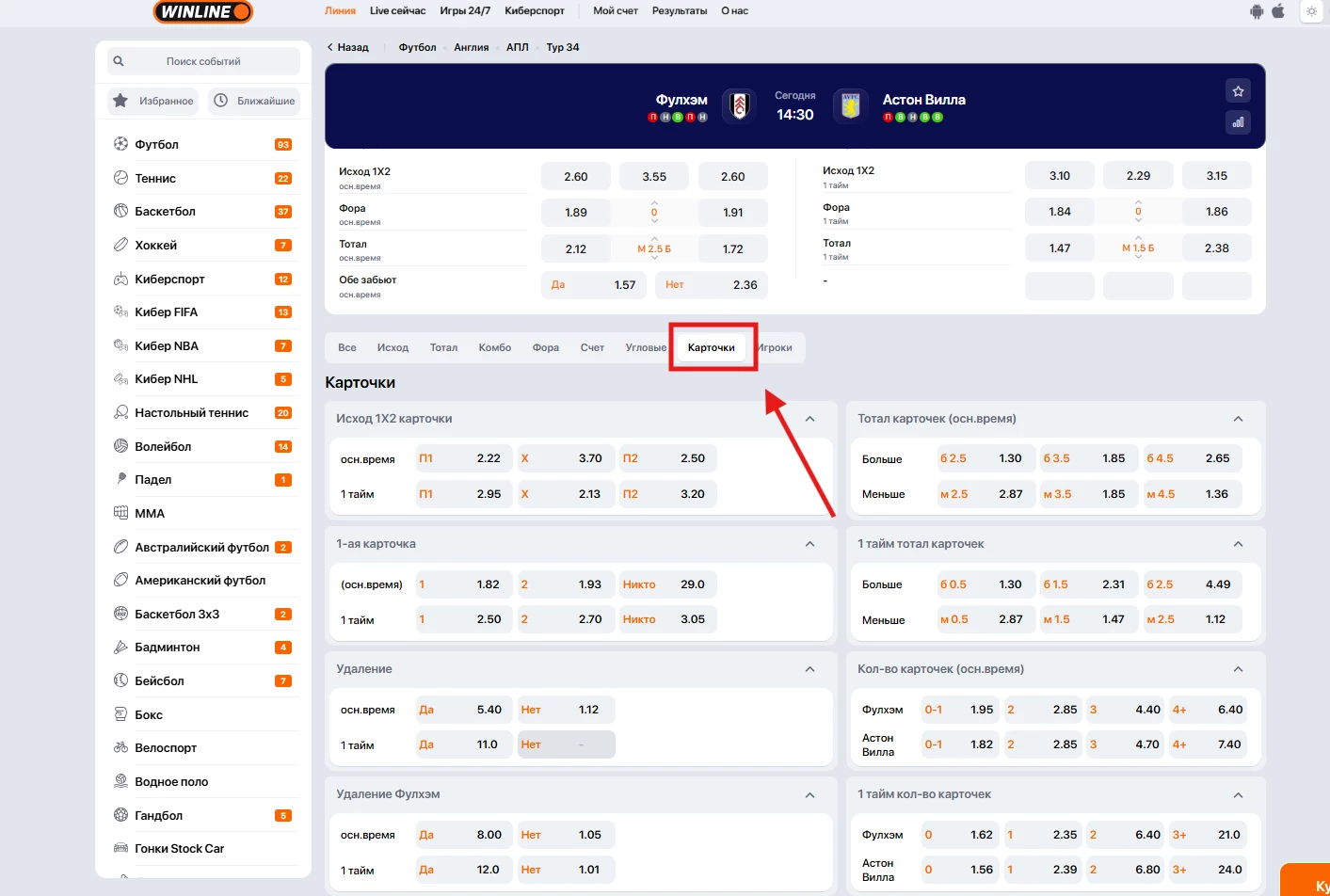The width and height of the screenshot is (1330, 896).
Task: Download the Android app icon
Action: click(1257, 11)
